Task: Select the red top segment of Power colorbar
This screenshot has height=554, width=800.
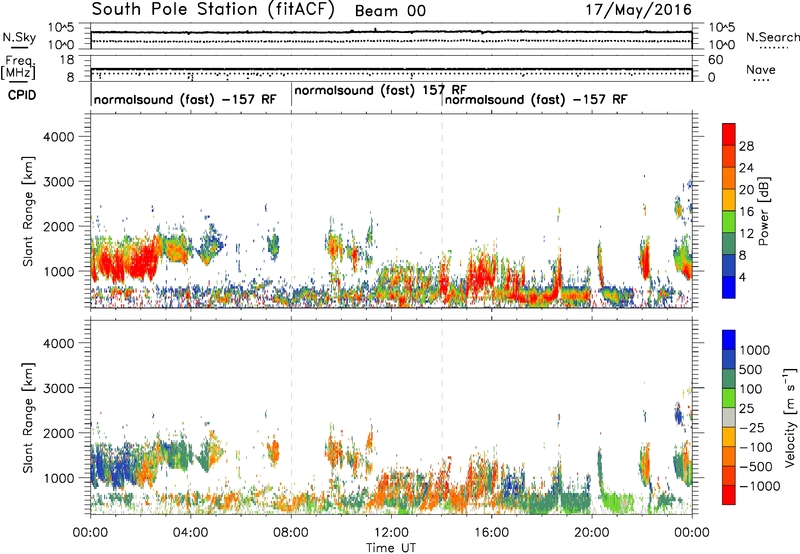Action: [729, 134]
